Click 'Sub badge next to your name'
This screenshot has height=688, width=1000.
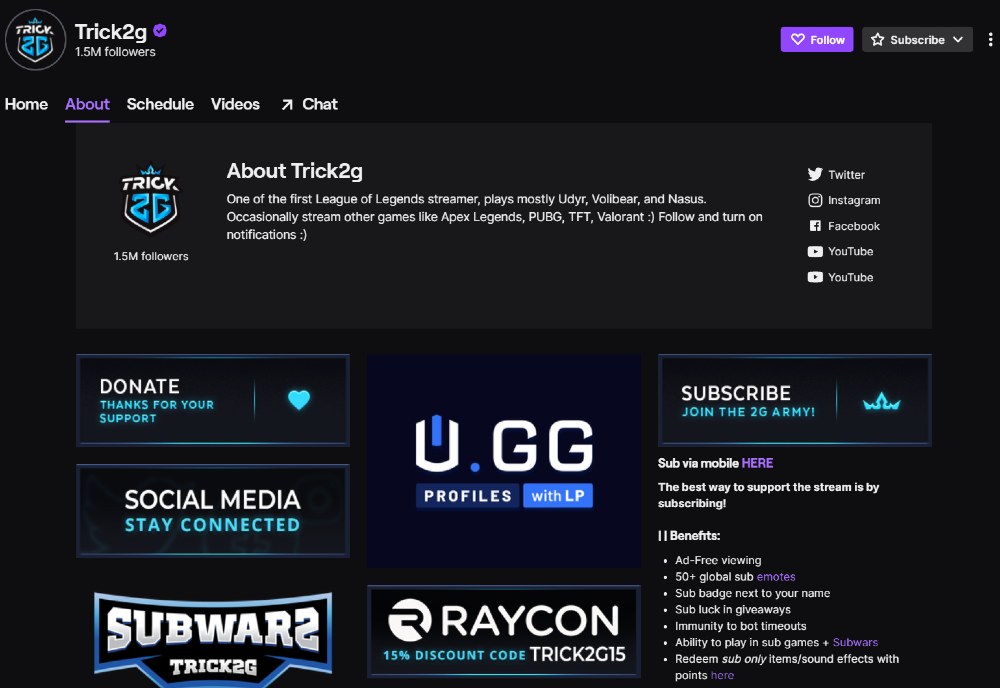pyautogui.click(x=753, y=593)
